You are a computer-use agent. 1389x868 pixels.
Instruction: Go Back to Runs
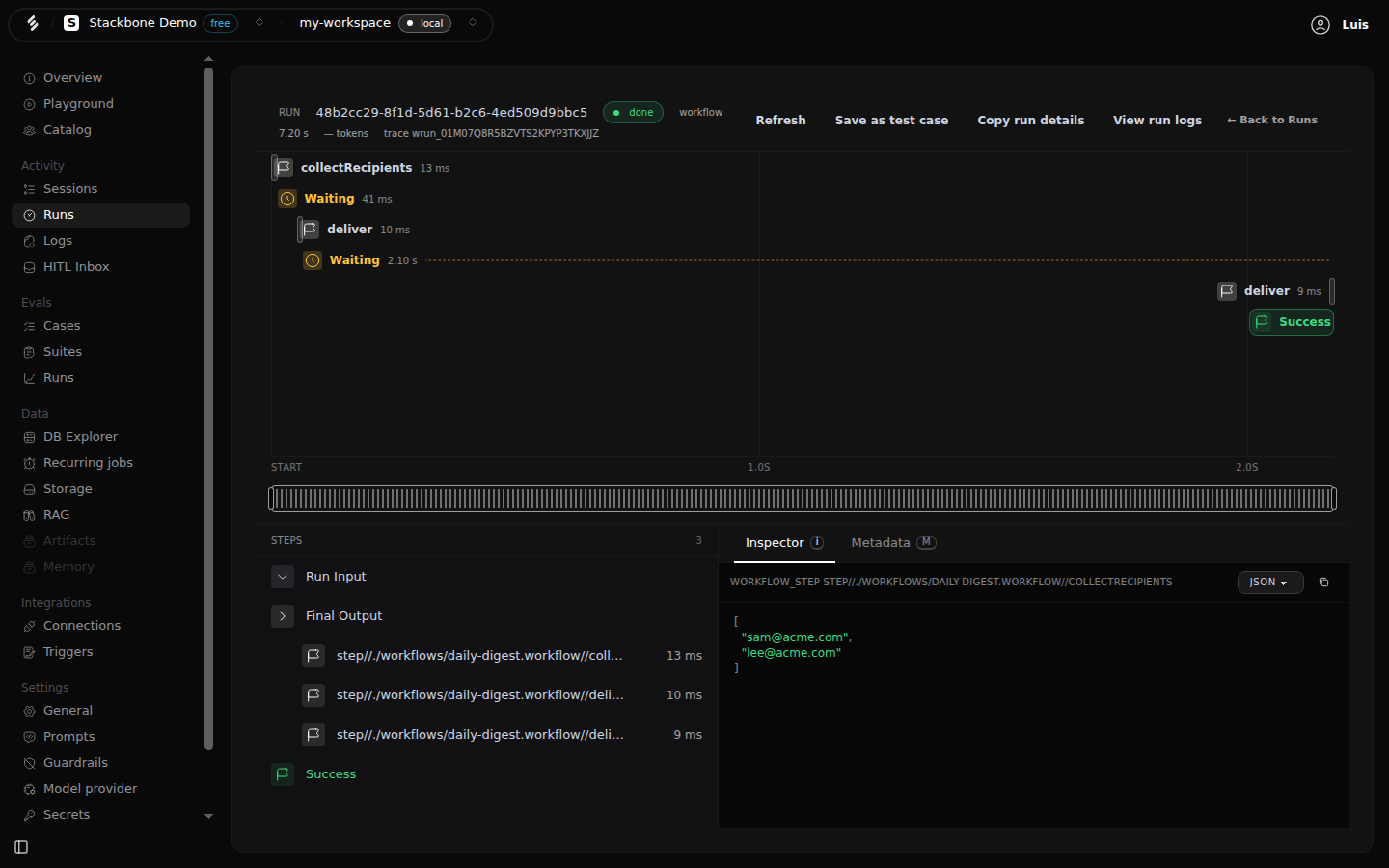[1271, 120]
